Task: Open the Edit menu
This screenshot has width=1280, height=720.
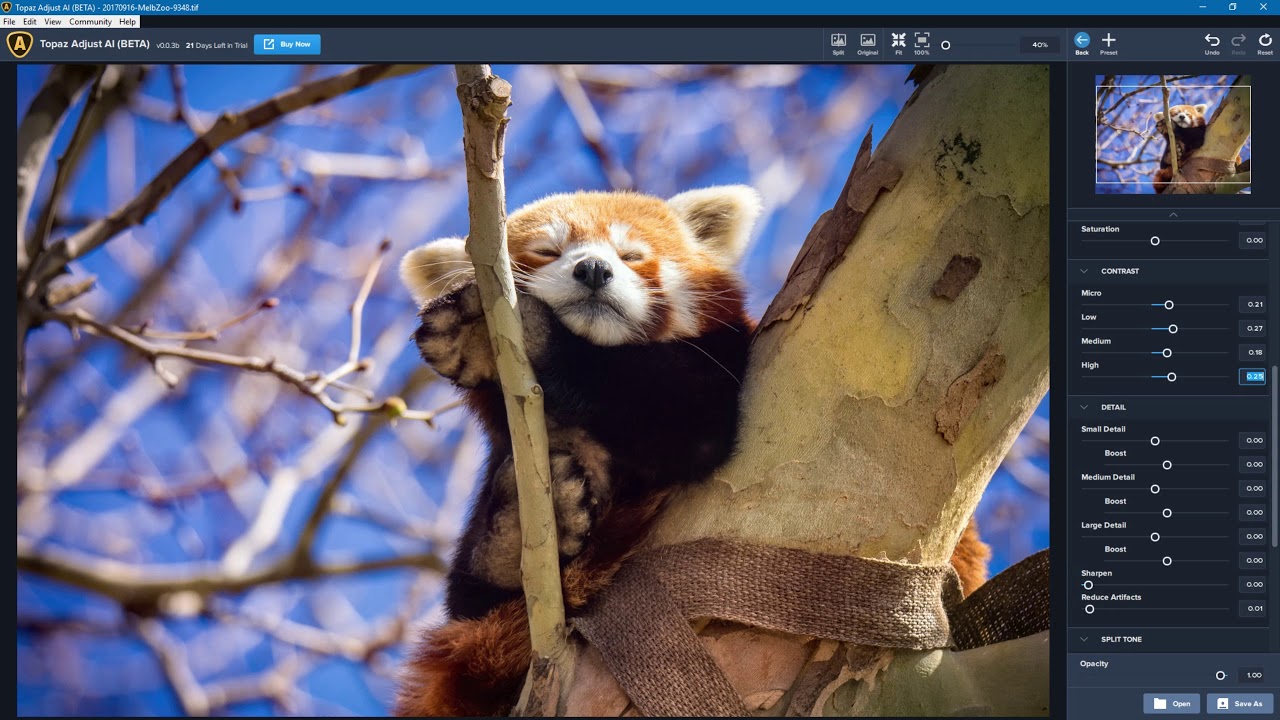Action: tap(30, 21)
